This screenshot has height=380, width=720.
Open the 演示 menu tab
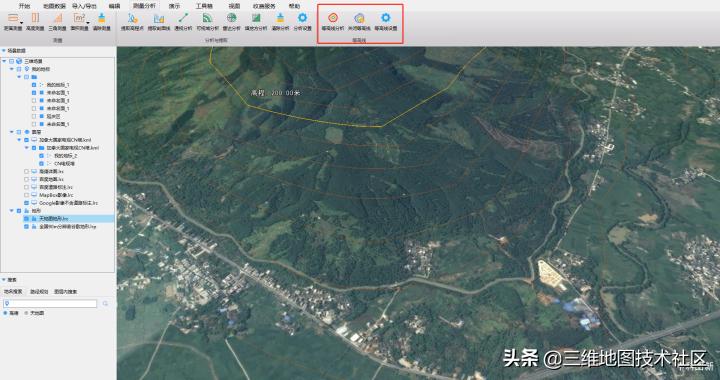[x=174, y=6]
